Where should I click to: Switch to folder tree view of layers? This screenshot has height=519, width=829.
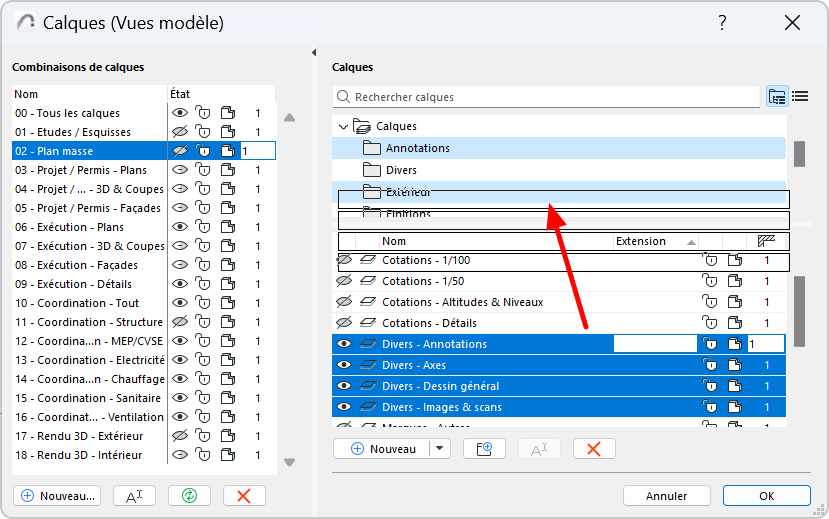(x=777, y=97)
